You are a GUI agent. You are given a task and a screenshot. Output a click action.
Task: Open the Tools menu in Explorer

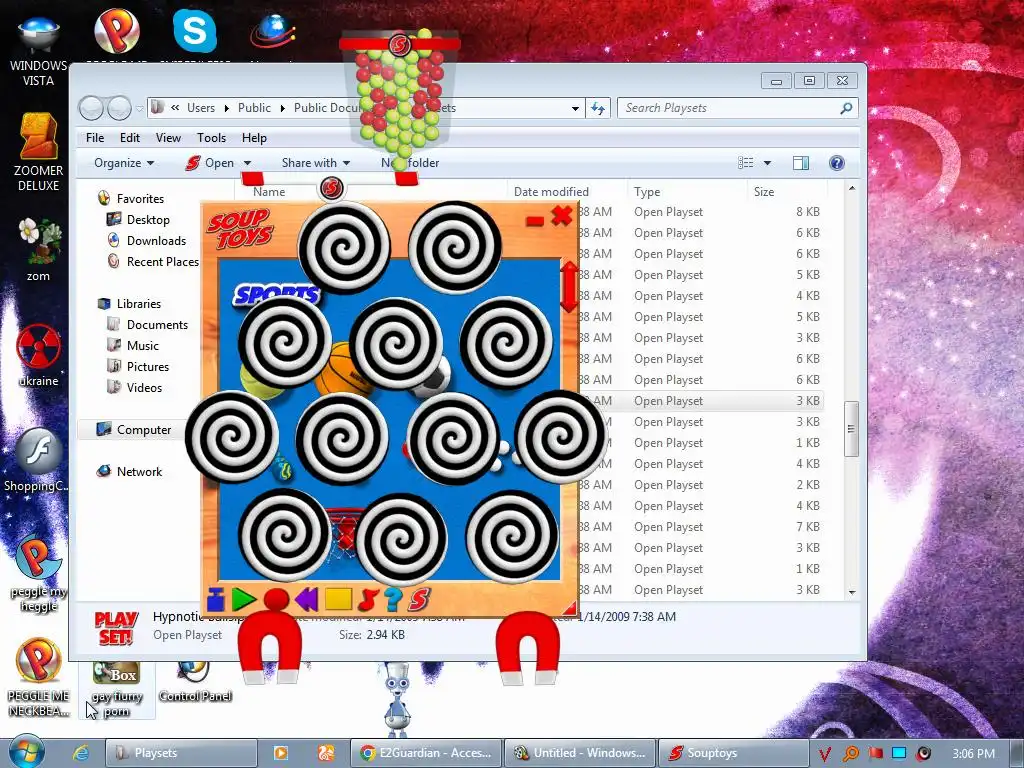pyautogui.click(x=211, y=138)
